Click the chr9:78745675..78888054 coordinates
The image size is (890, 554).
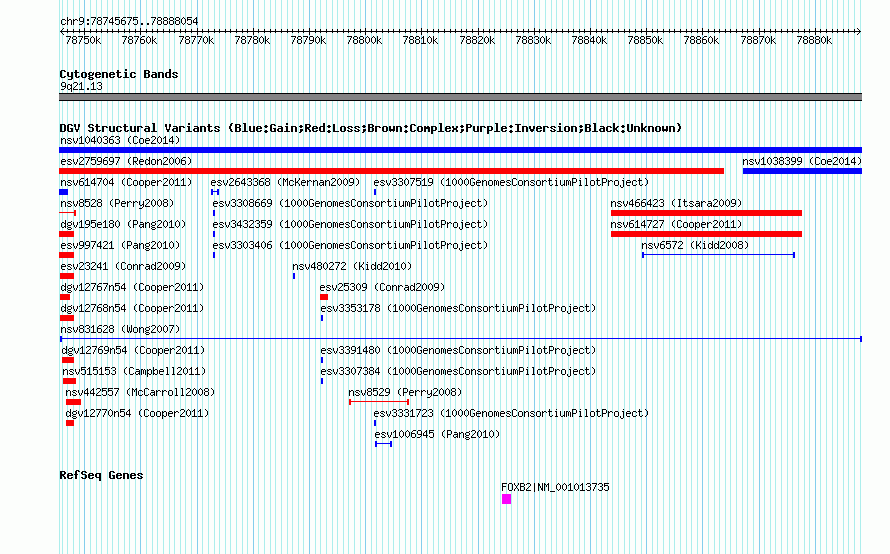point(129,21)
